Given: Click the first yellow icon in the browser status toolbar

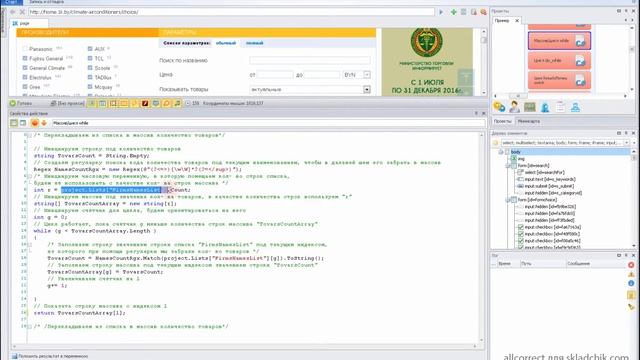Looking at the screenshot, I should 92,104.
